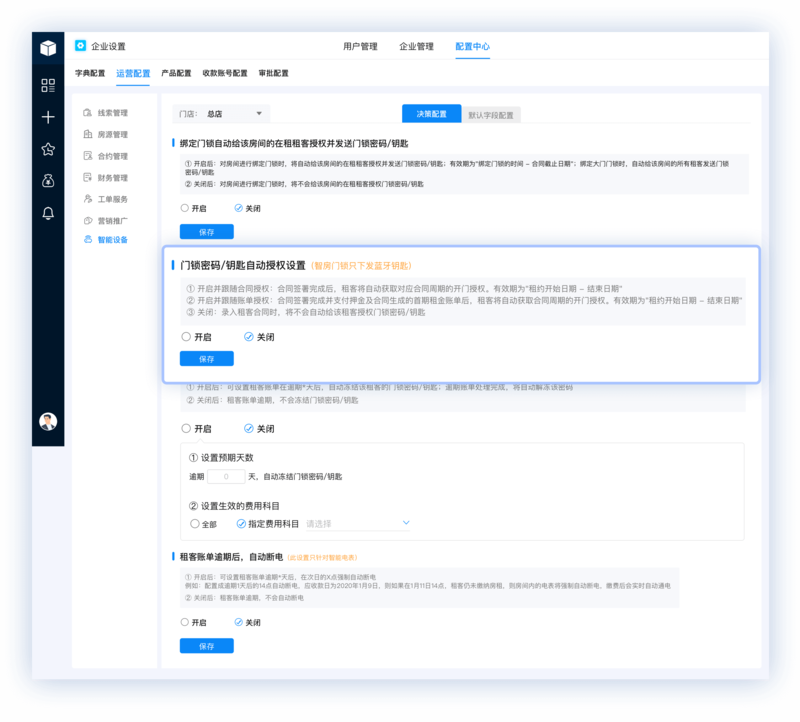This screenshot has width=800, height=722.
Task: Click the bottom 保存 button under 自动断电
Action: [x=207, y=646]
